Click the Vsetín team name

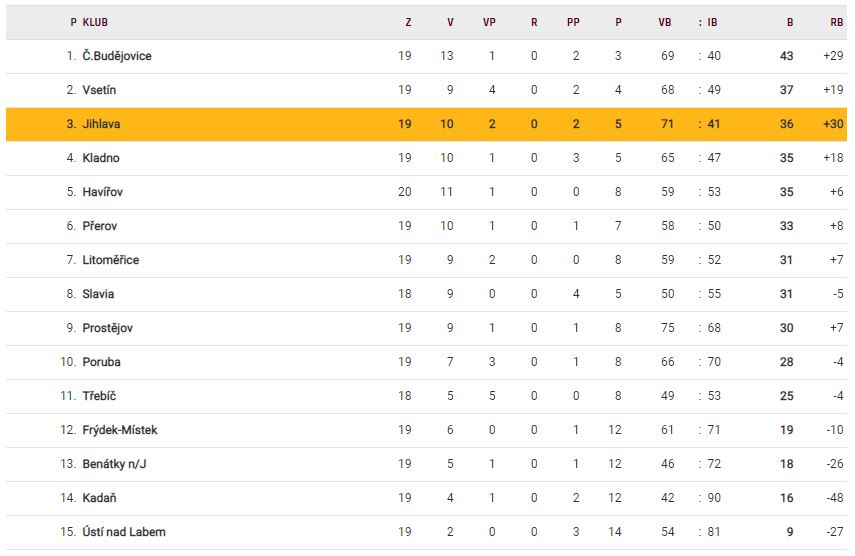click(x=99, y=90)
